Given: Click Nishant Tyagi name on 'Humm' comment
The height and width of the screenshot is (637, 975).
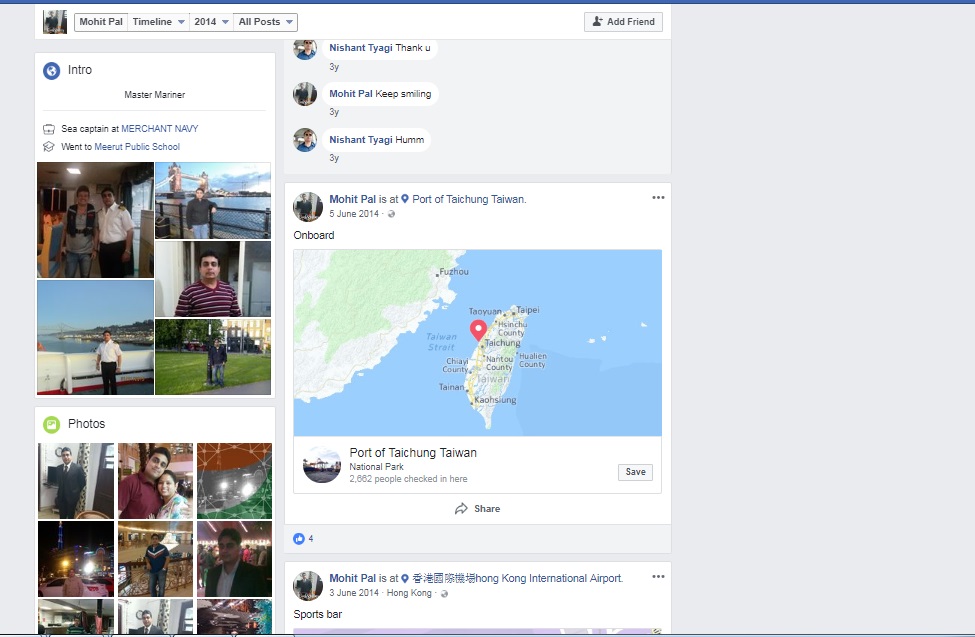Looking at the screenshot, I should (x=361, y=140).
